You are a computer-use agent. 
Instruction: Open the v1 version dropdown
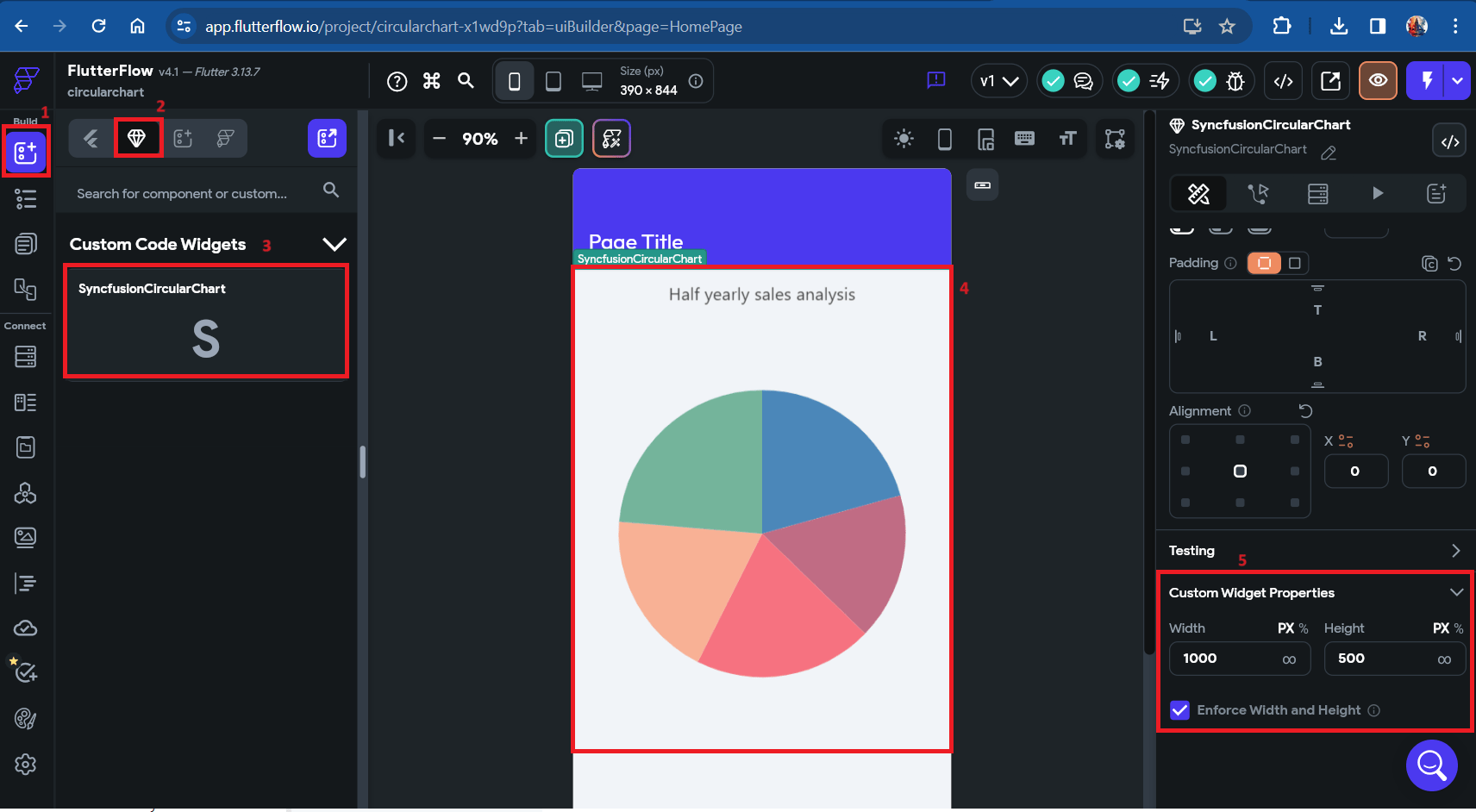998,81
